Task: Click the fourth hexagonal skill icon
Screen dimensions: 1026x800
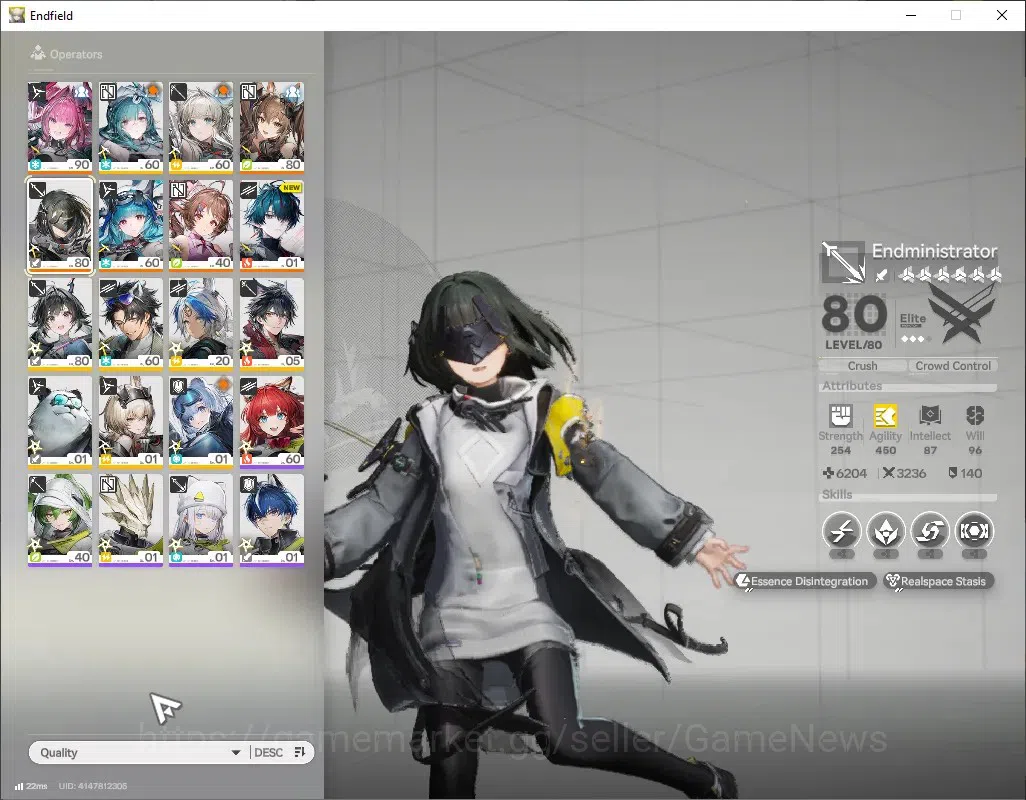Action: (974, 530)
